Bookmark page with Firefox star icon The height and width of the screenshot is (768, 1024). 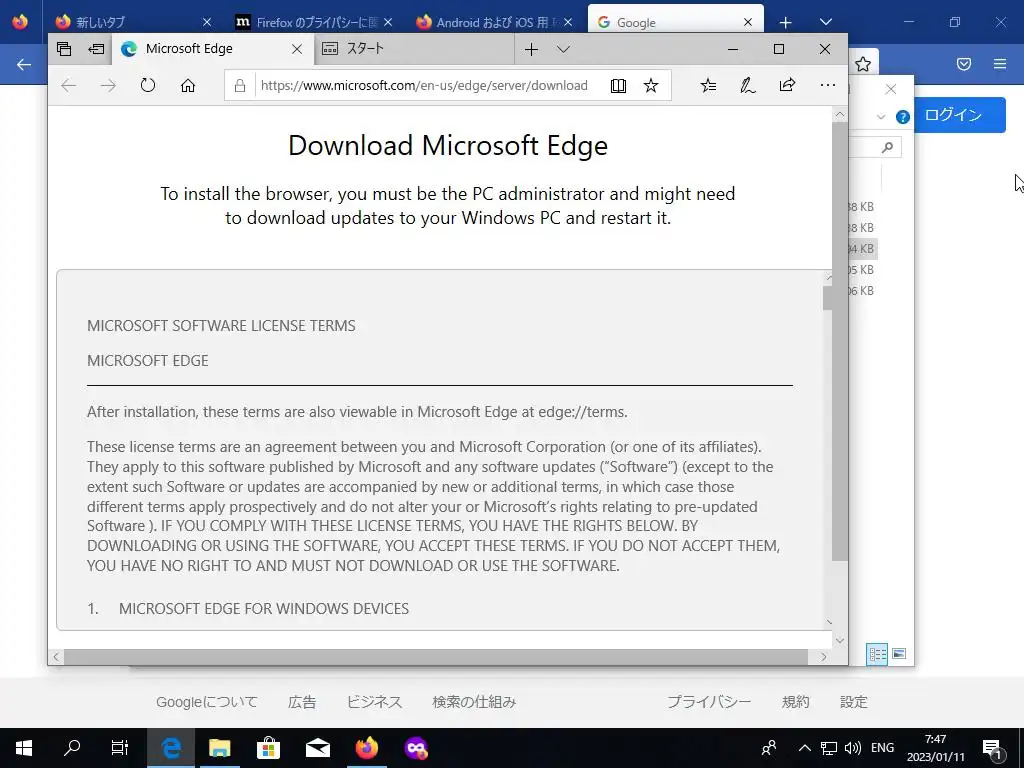click(863, 64)
